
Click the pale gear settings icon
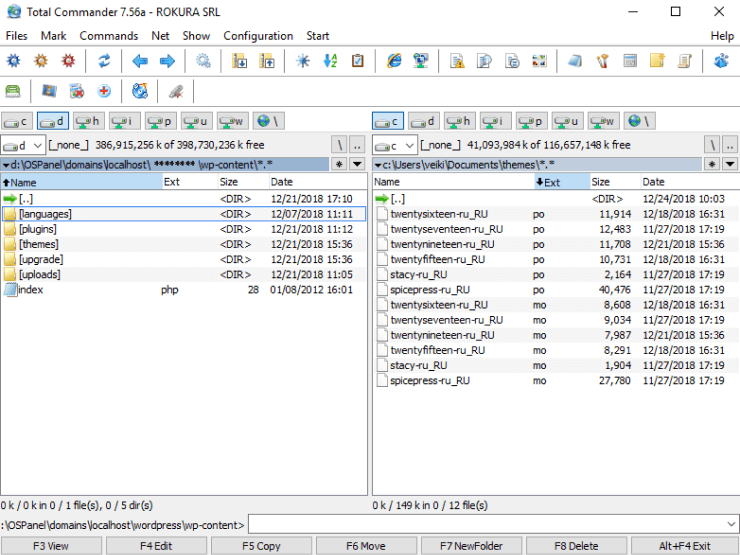point(203,61)
